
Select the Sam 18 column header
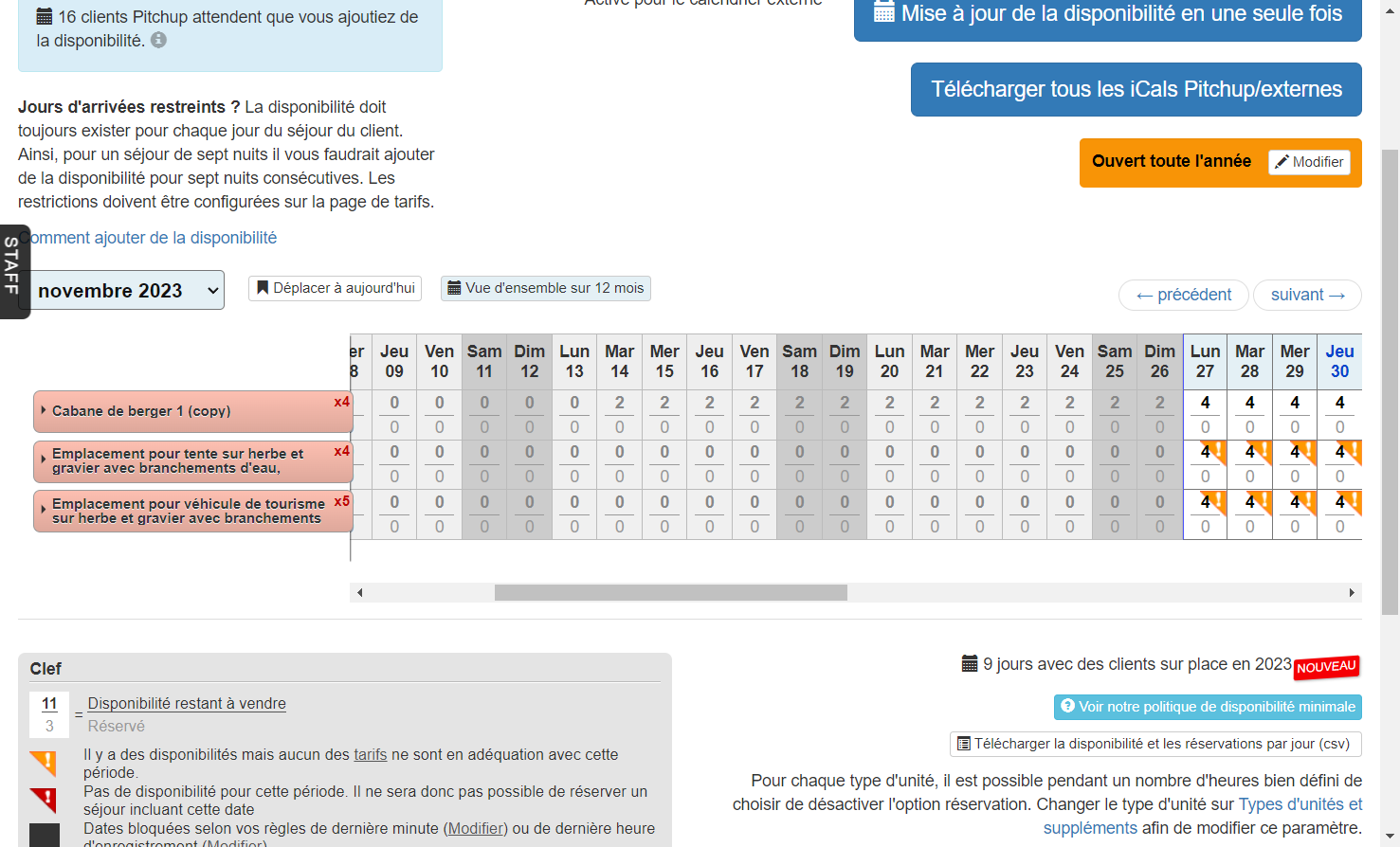click(x=799, y=361)
